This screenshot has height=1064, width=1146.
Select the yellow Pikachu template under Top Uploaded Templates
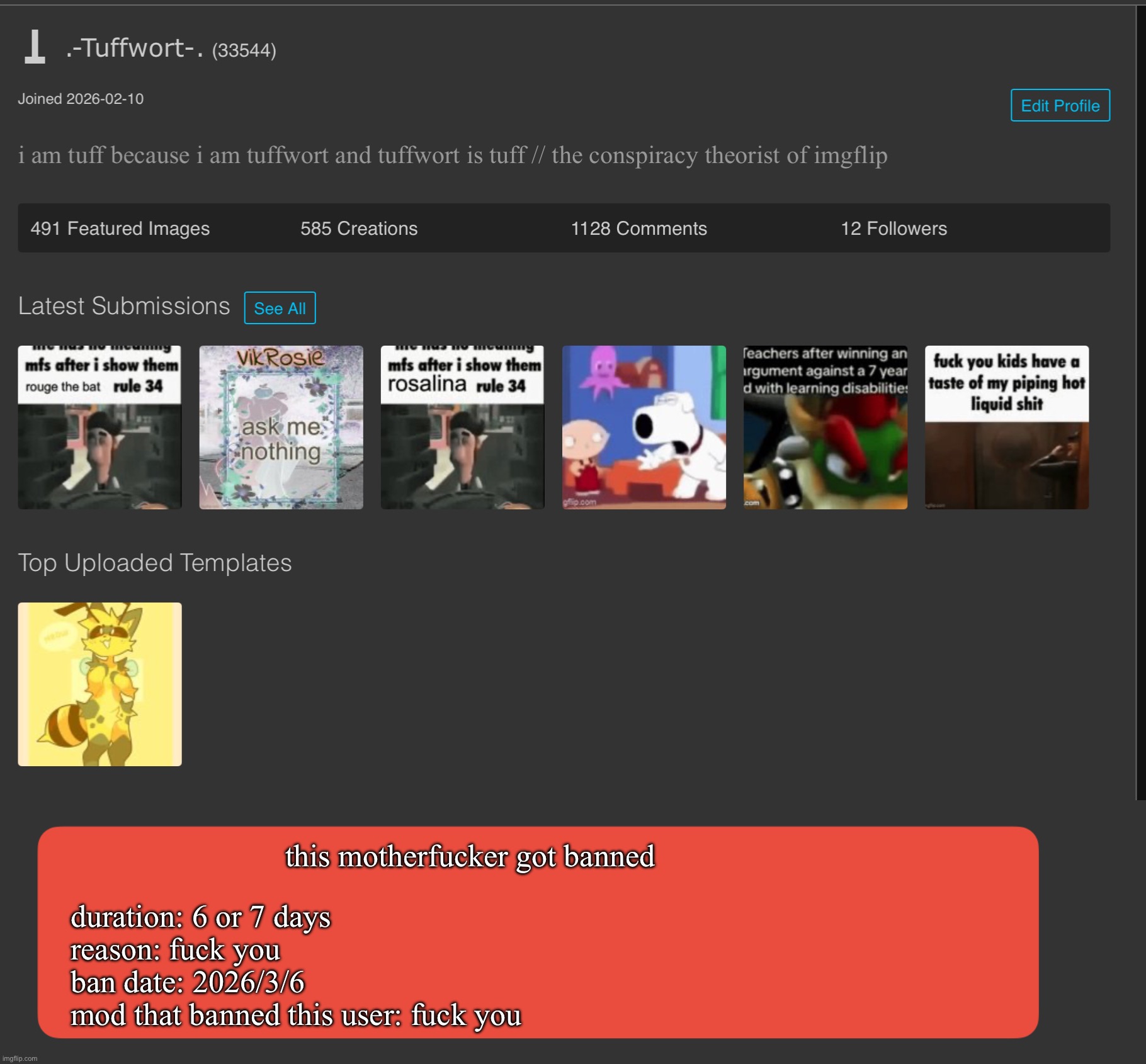(x=99, y=684)
